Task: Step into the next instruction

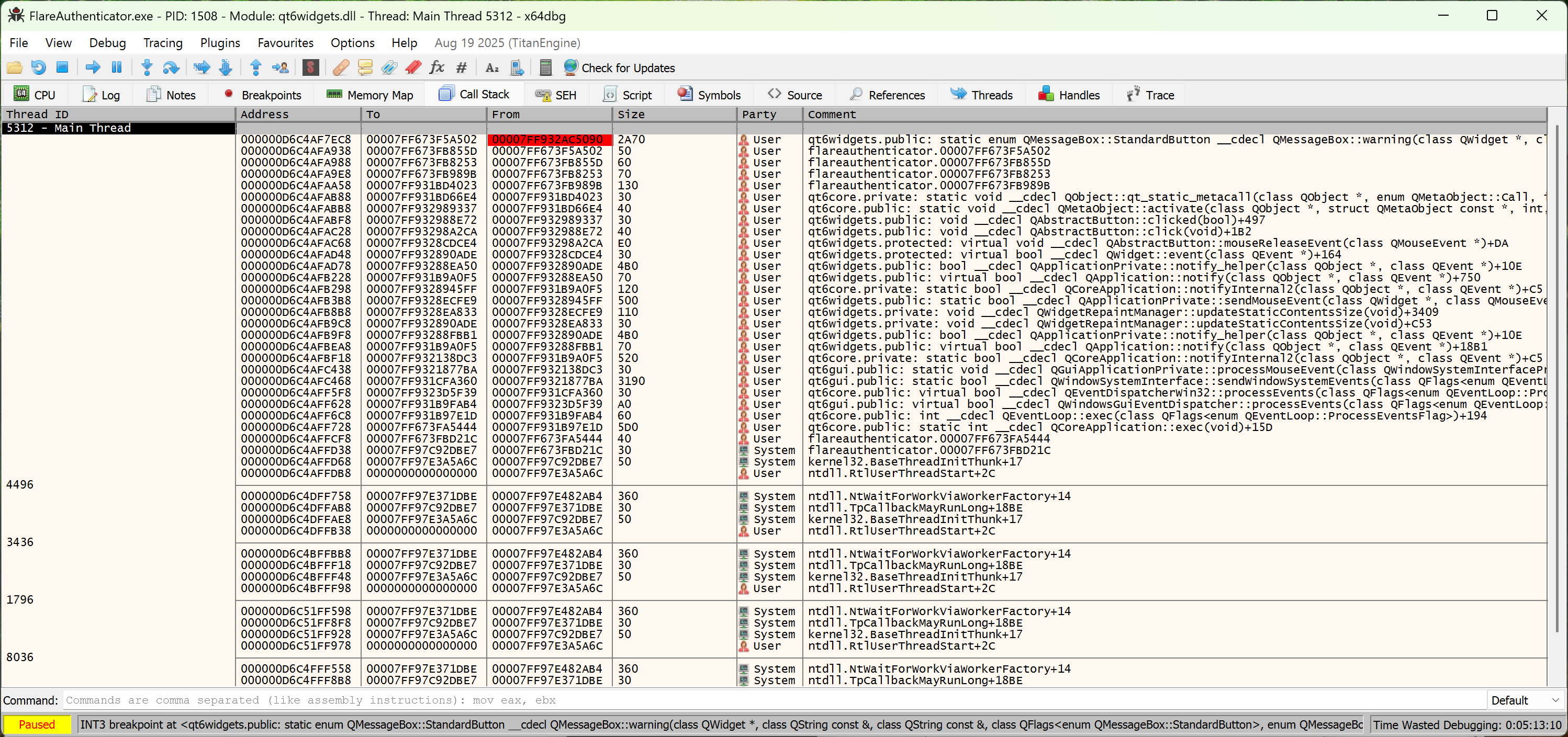Action: click(147, 67)
